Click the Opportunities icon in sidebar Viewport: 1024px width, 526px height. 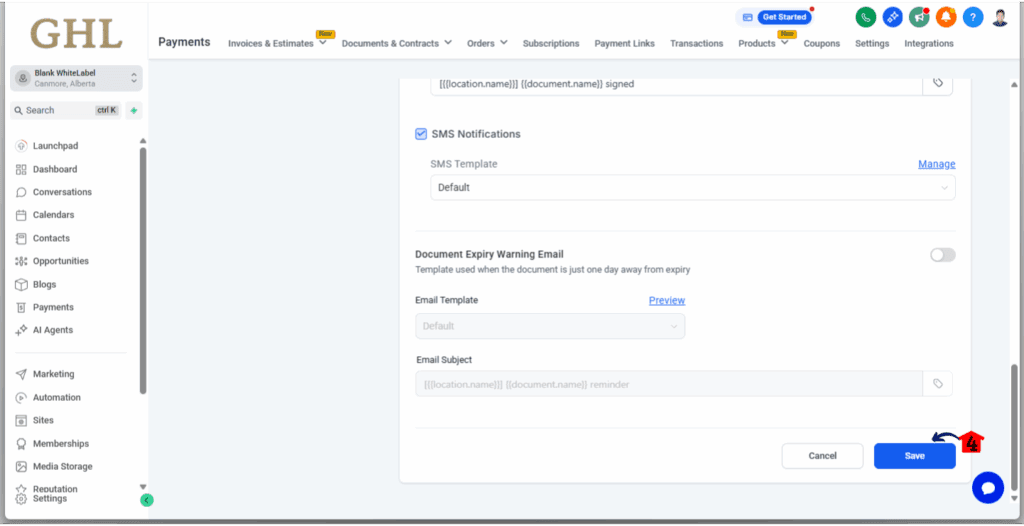click(x=21, y=261)
